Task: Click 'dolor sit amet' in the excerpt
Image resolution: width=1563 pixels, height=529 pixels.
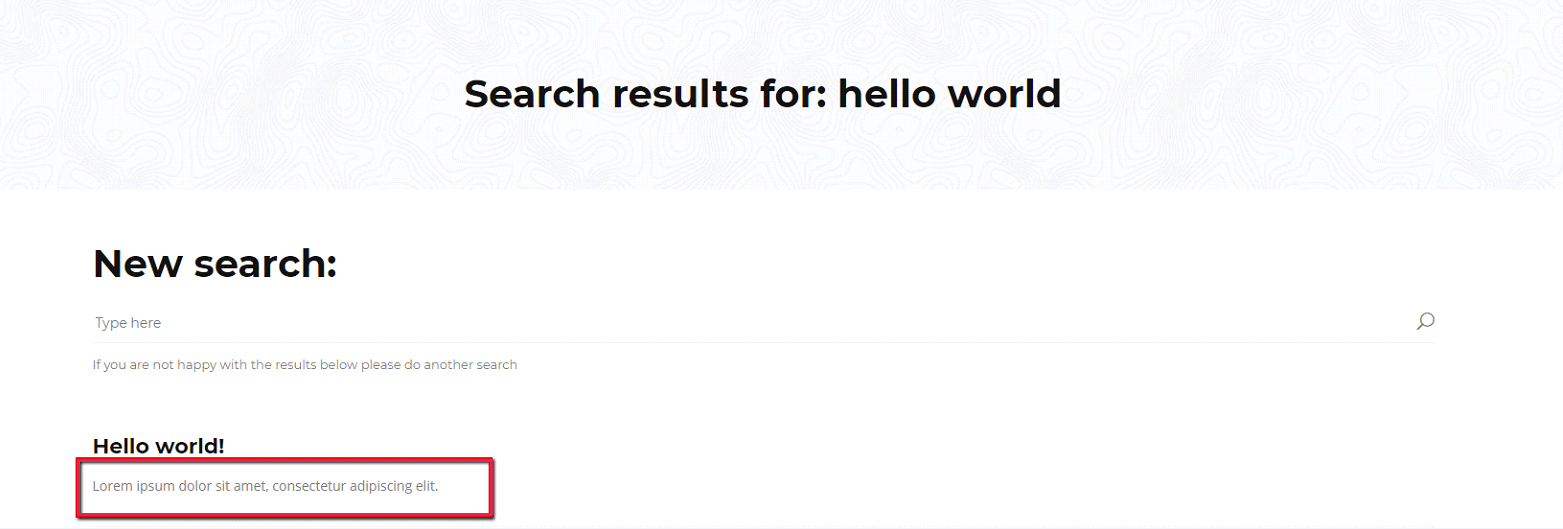Action: point(225,487)
